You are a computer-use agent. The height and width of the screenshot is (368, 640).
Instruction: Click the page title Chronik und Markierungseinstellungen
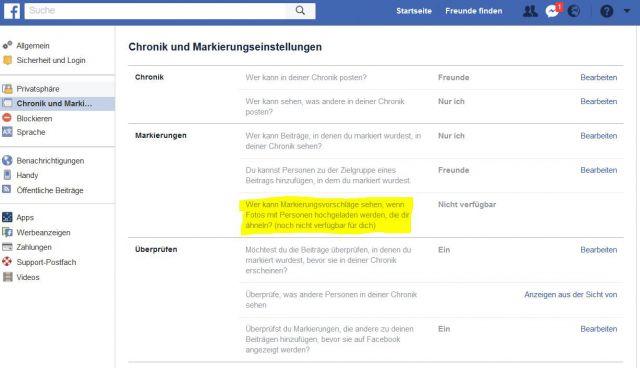(225, 47)
